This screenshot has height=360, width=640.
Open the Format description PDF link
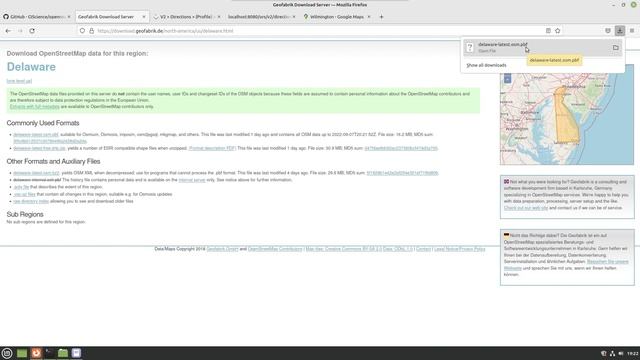point(212,148)
